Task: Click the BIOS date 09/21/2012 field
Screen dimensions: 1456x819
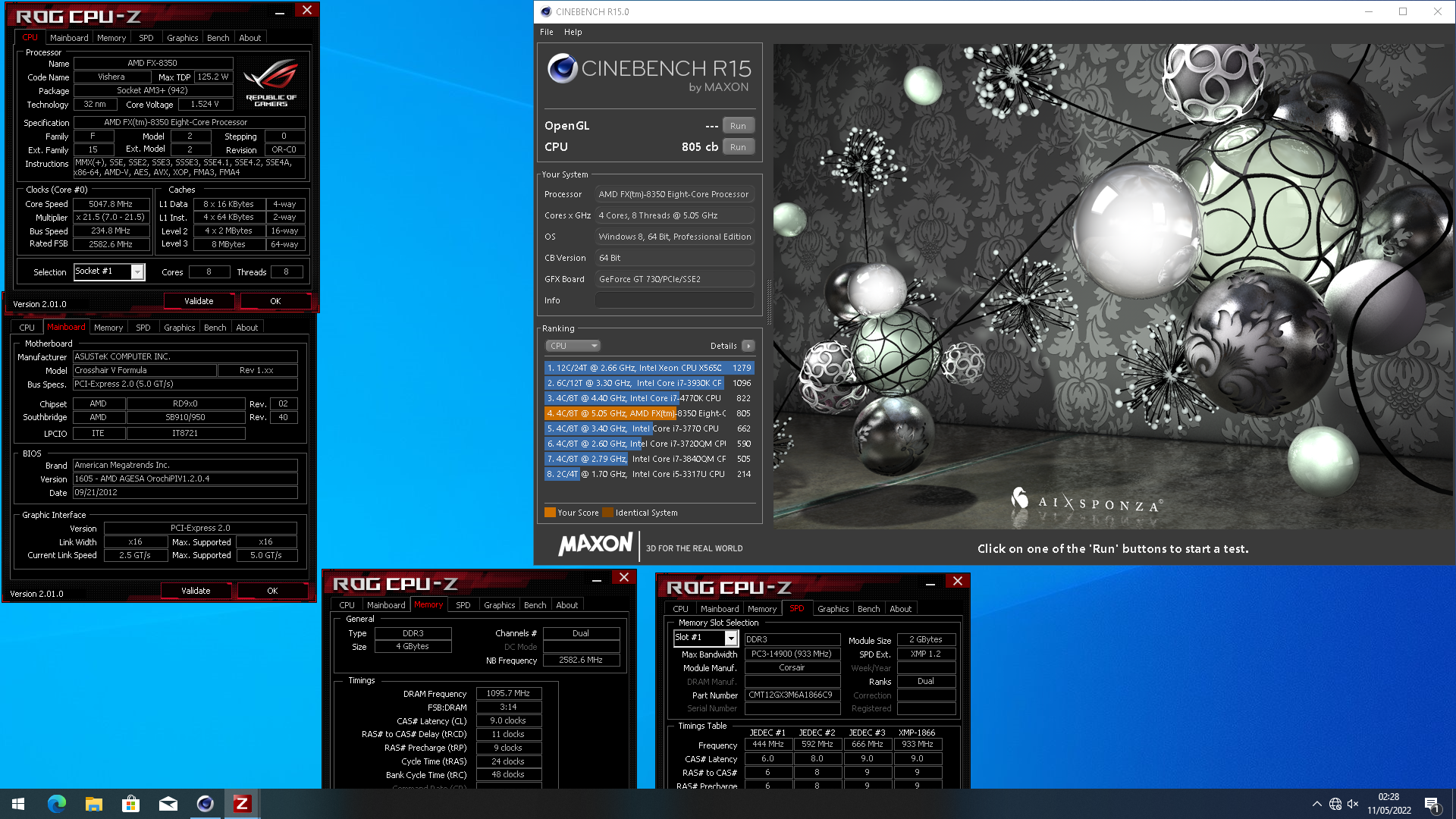Action: pos(185,492)
